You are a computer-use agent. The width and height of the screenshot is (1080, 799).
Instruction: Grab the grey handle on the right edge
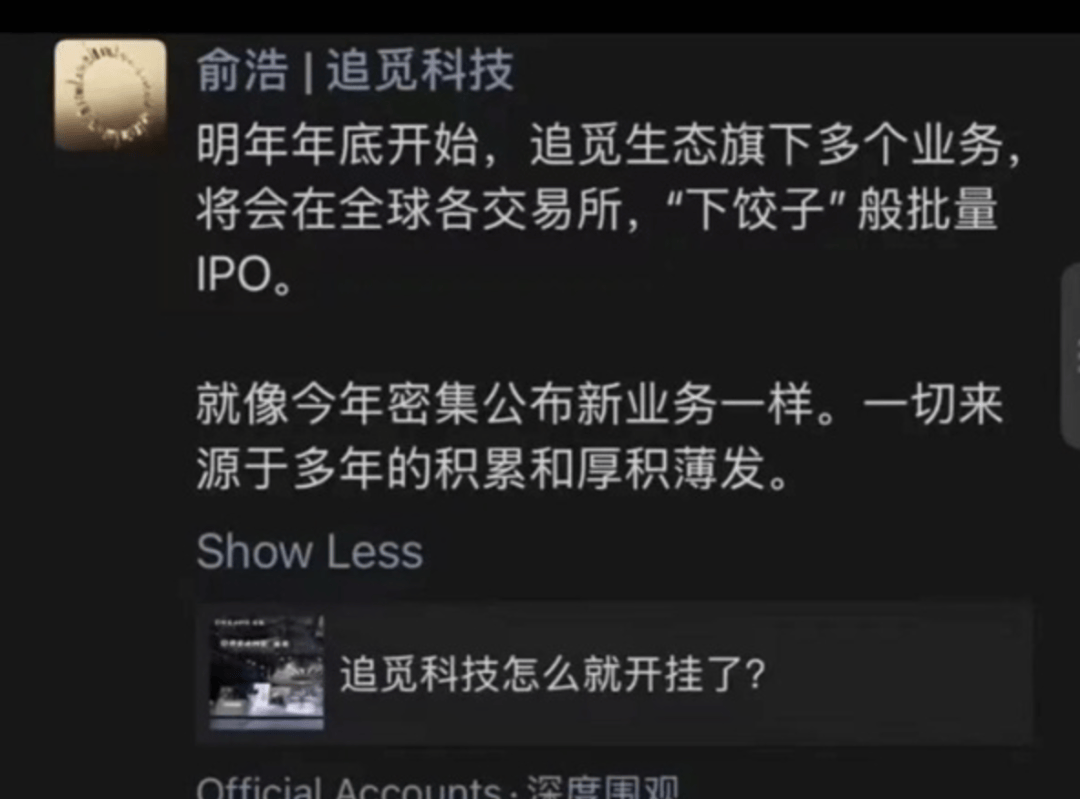pos(1072,357)
